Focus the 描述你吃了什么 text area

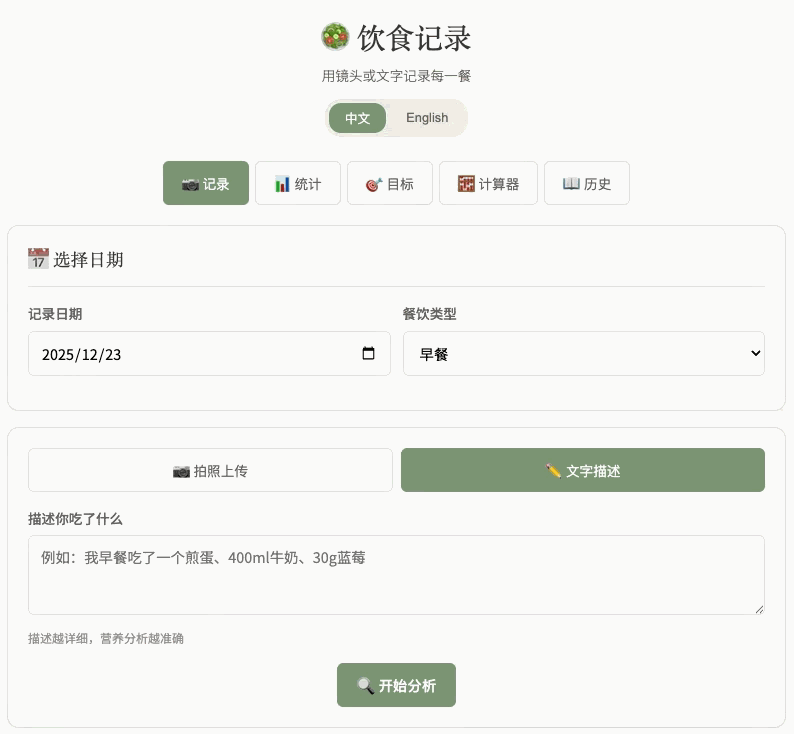pyautogui.click(x=396, y=575)
